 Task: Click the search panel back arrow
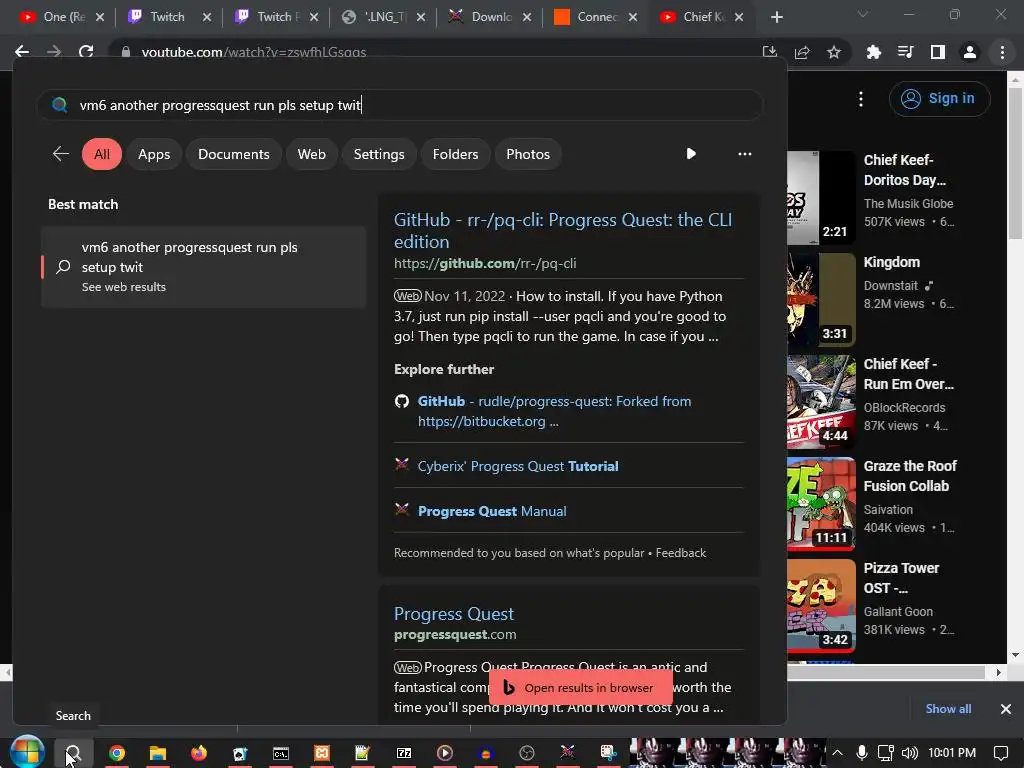61,154
